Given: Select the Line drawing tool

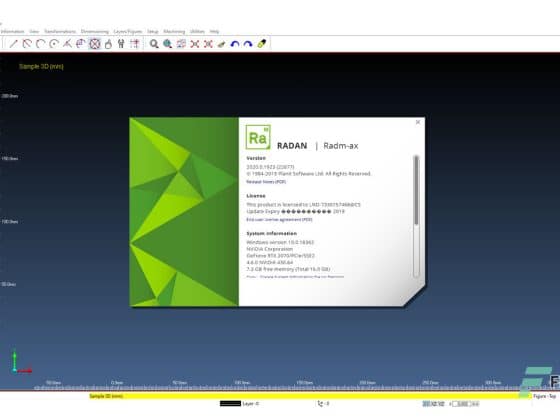Looking at the screenshot, I should tap(13, 44).
